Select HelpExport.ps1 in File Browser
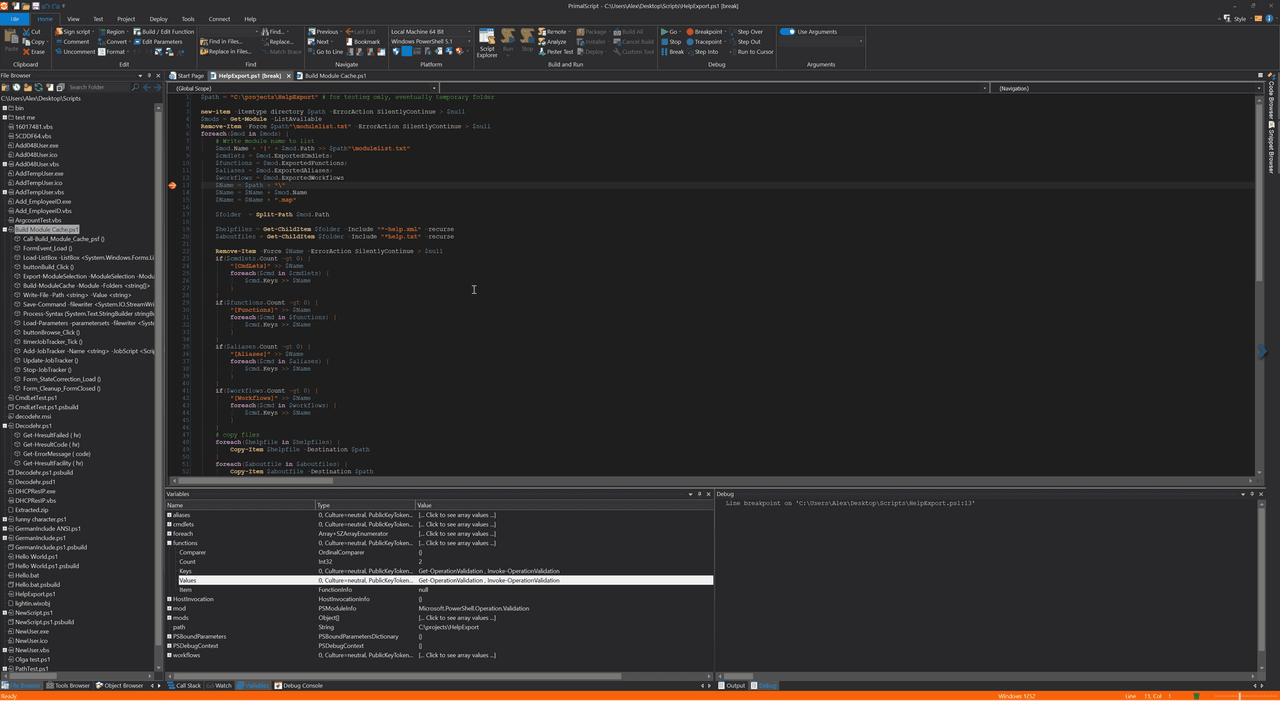This screenshot has width=1280, height=701. point(35,594)
